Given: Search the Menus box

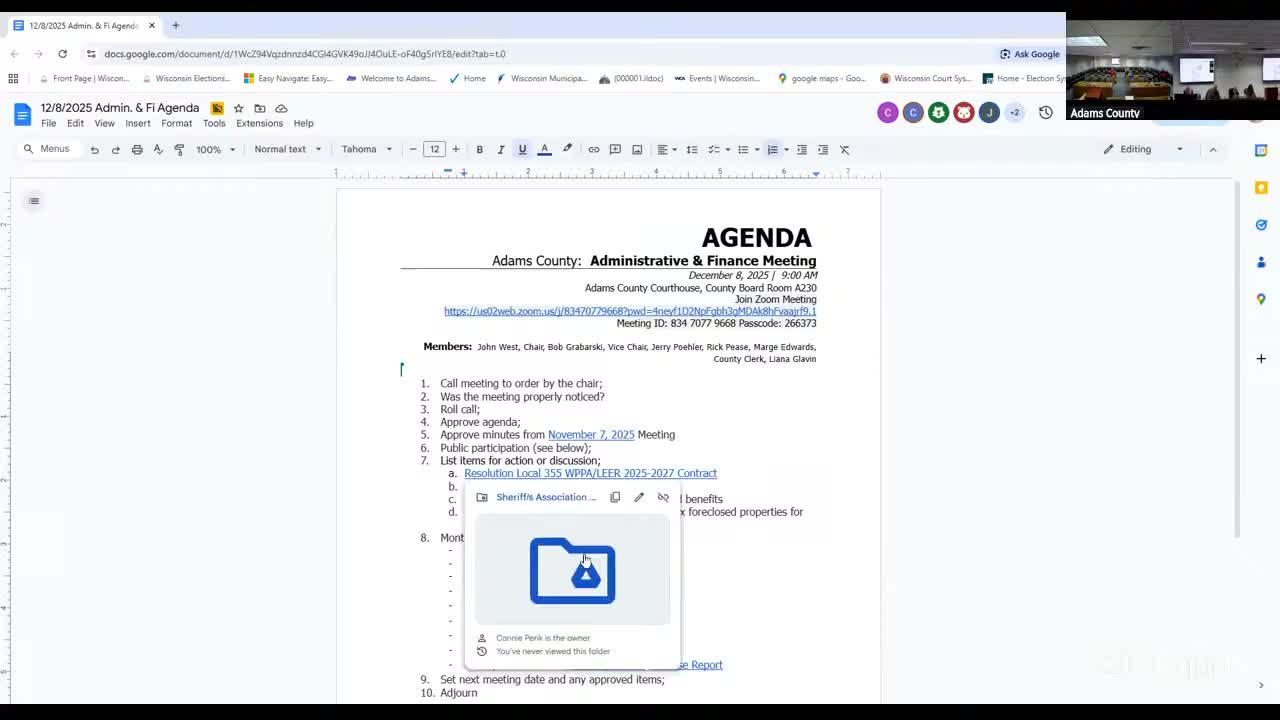Looking at the screenshot, I should tap(47, 149).
